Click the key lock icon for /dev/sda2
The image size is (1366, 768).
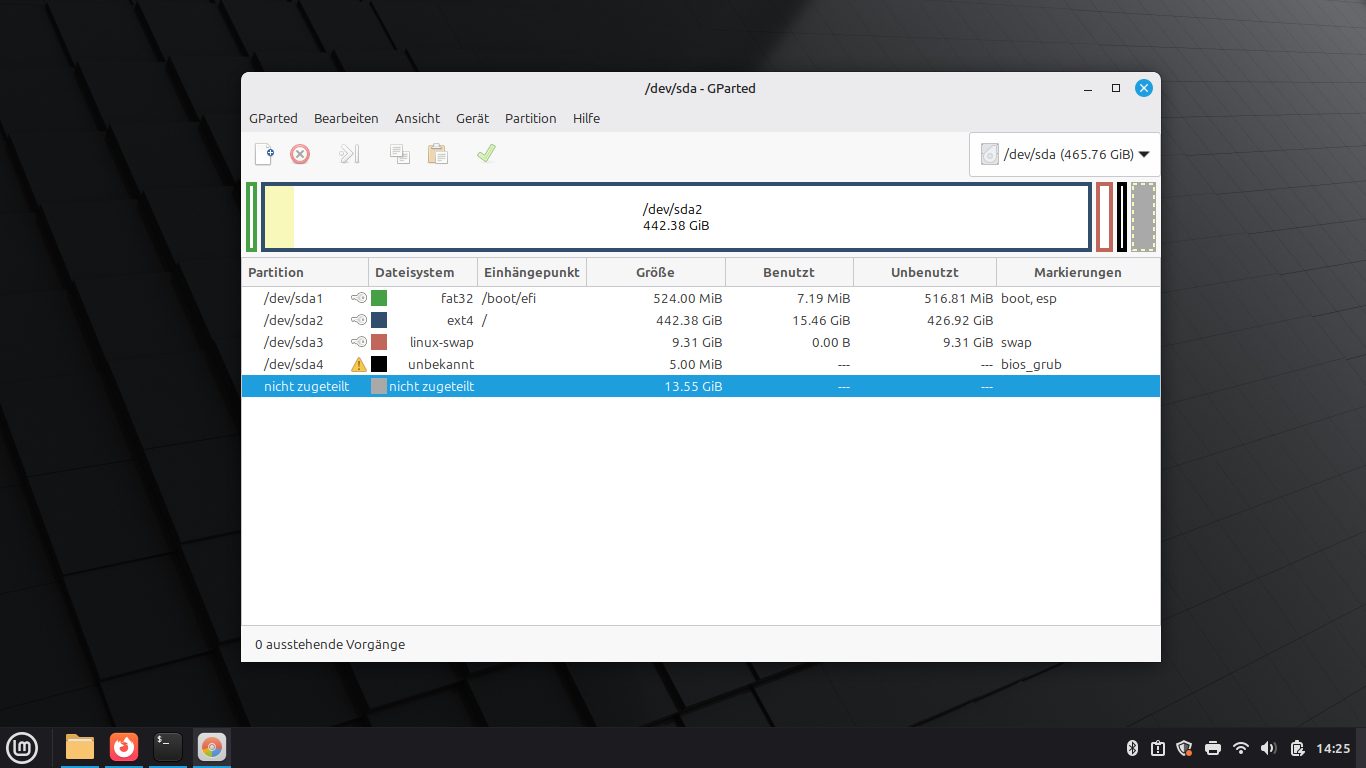359,320
